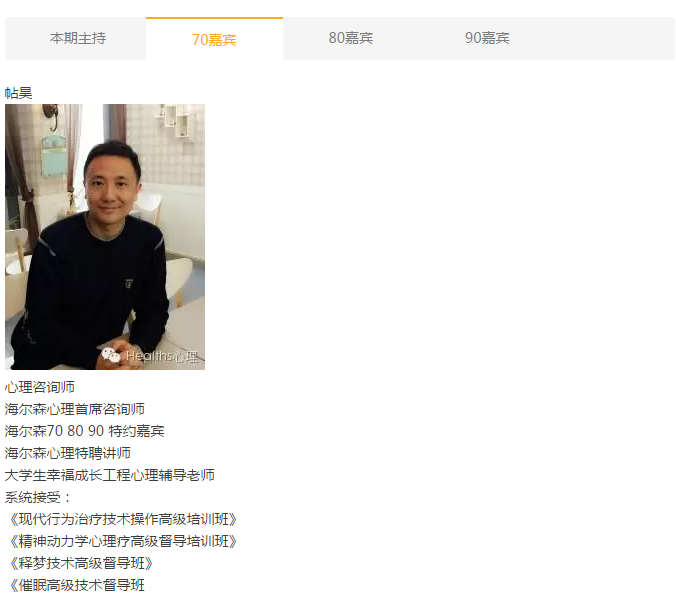676x610 pixels.
Task: Open the 90嘉宾 tab
Action: tap(487, 38)
